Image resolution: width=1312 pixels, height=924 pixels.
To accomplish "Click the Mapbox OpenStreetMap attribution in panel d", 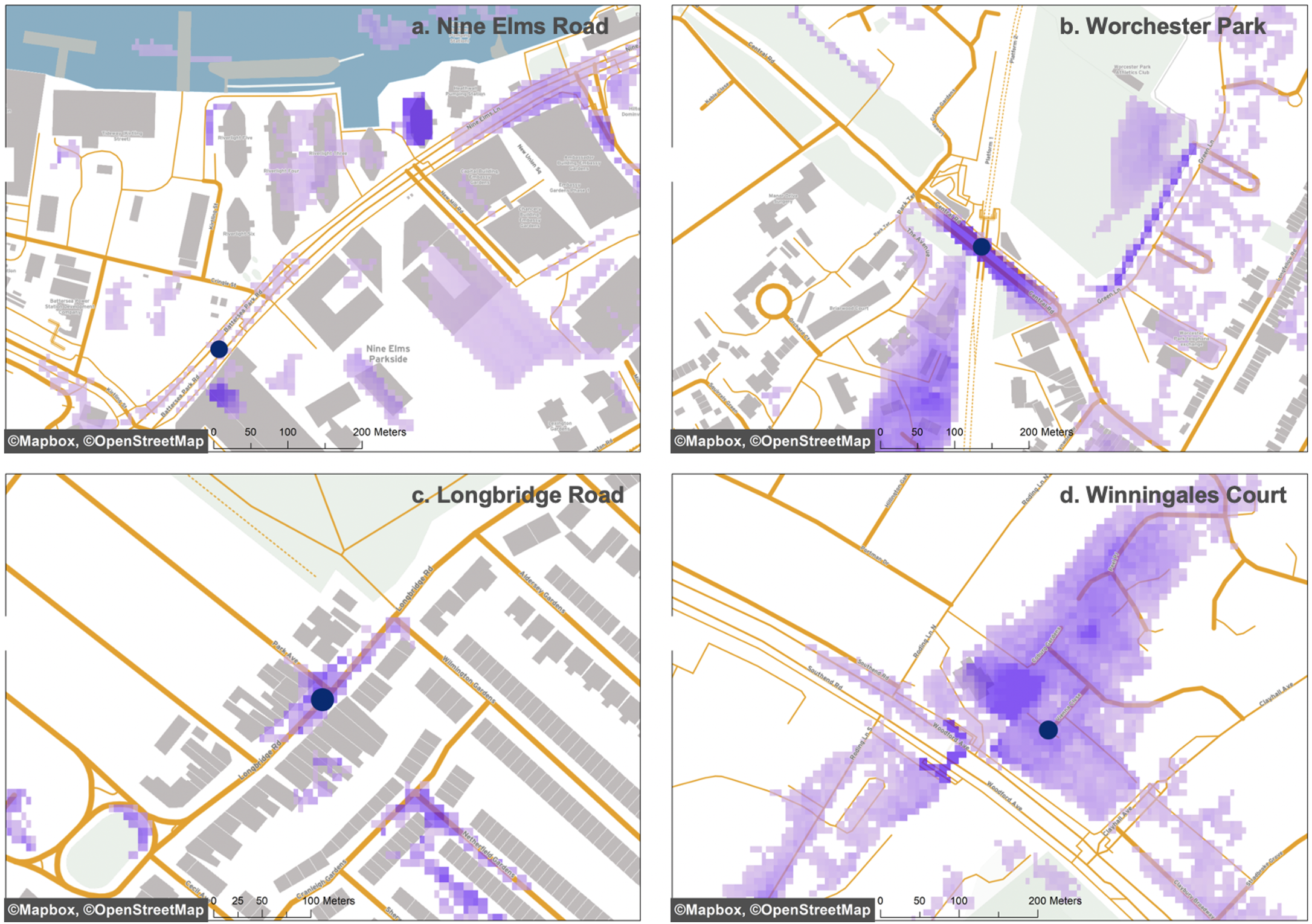I will (773, 910).
